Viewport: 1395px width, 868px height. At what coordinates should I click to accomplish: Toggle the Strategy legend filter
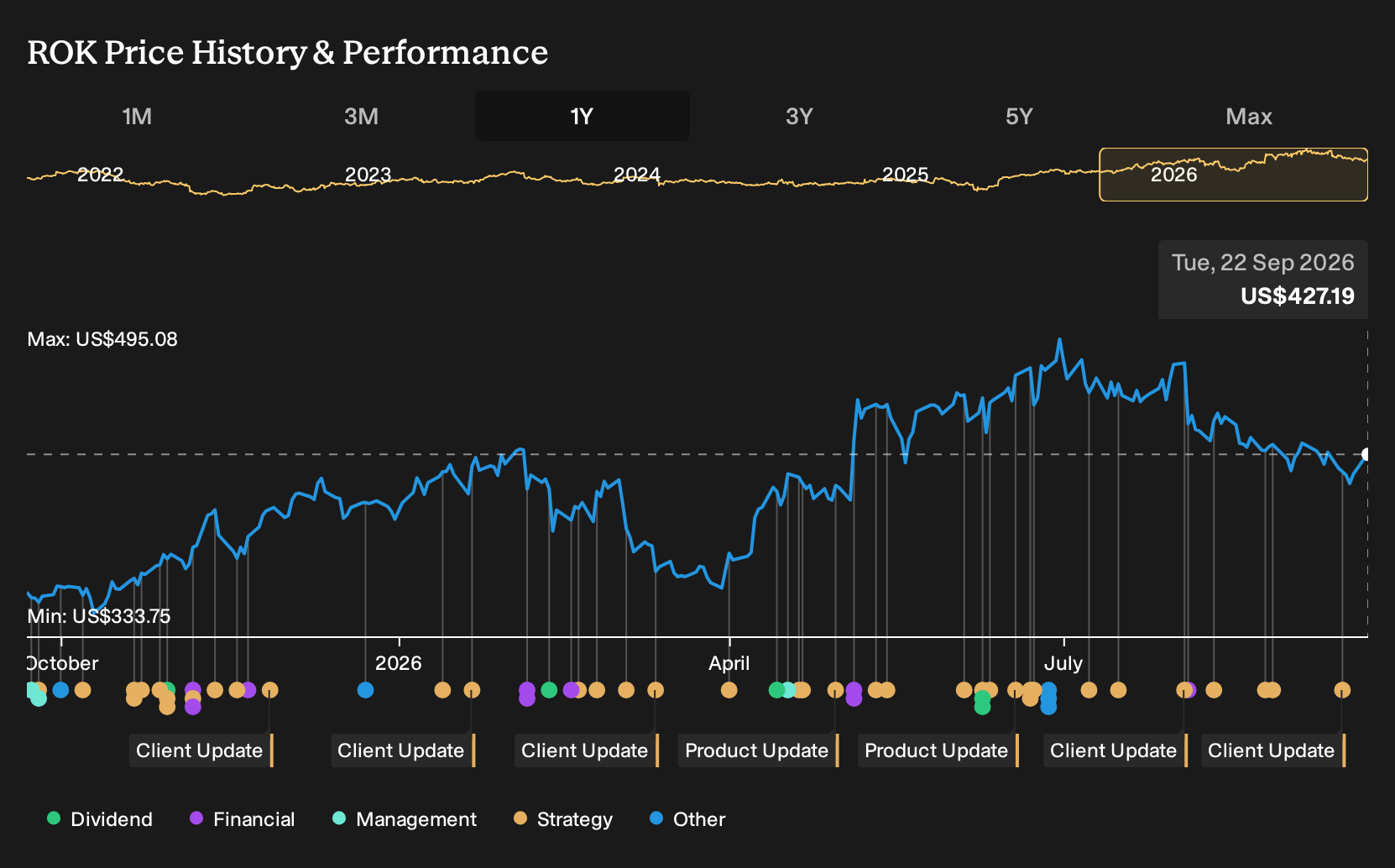(563, 819)
